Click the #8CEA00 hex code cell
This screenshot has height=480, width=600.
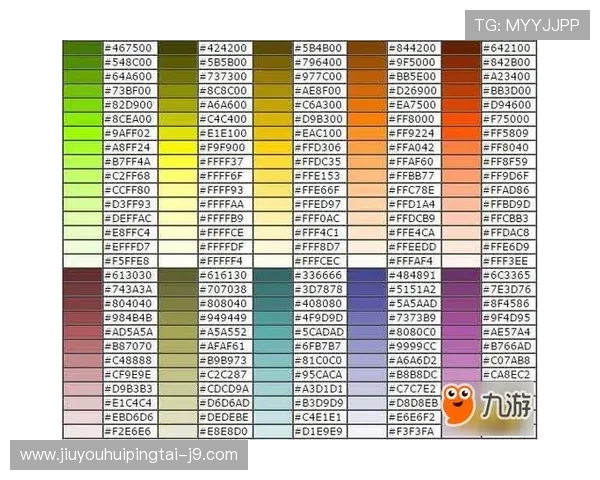(x=130, y=118)
